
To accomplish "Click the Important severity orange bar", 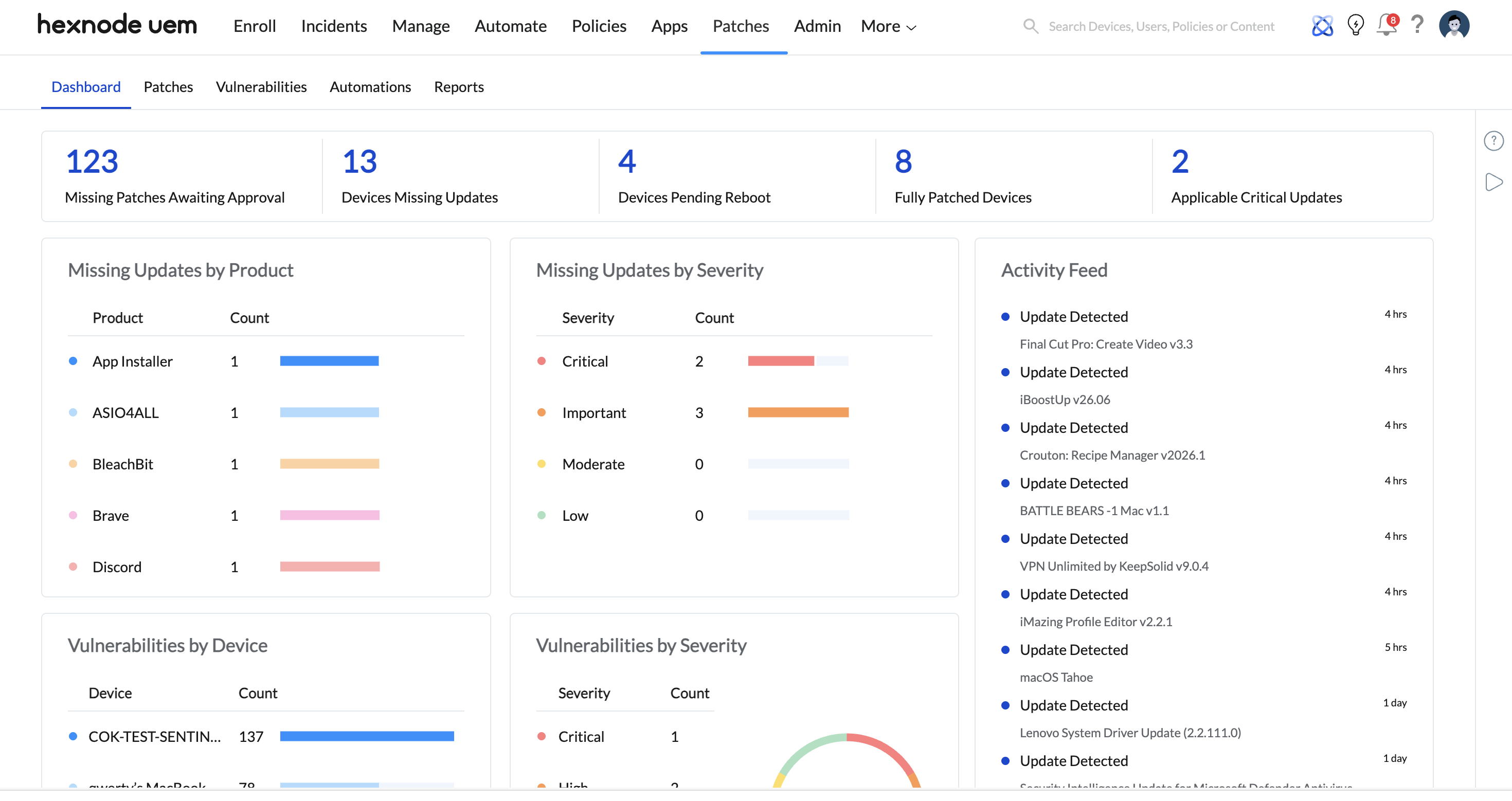I will coord(798,412).
